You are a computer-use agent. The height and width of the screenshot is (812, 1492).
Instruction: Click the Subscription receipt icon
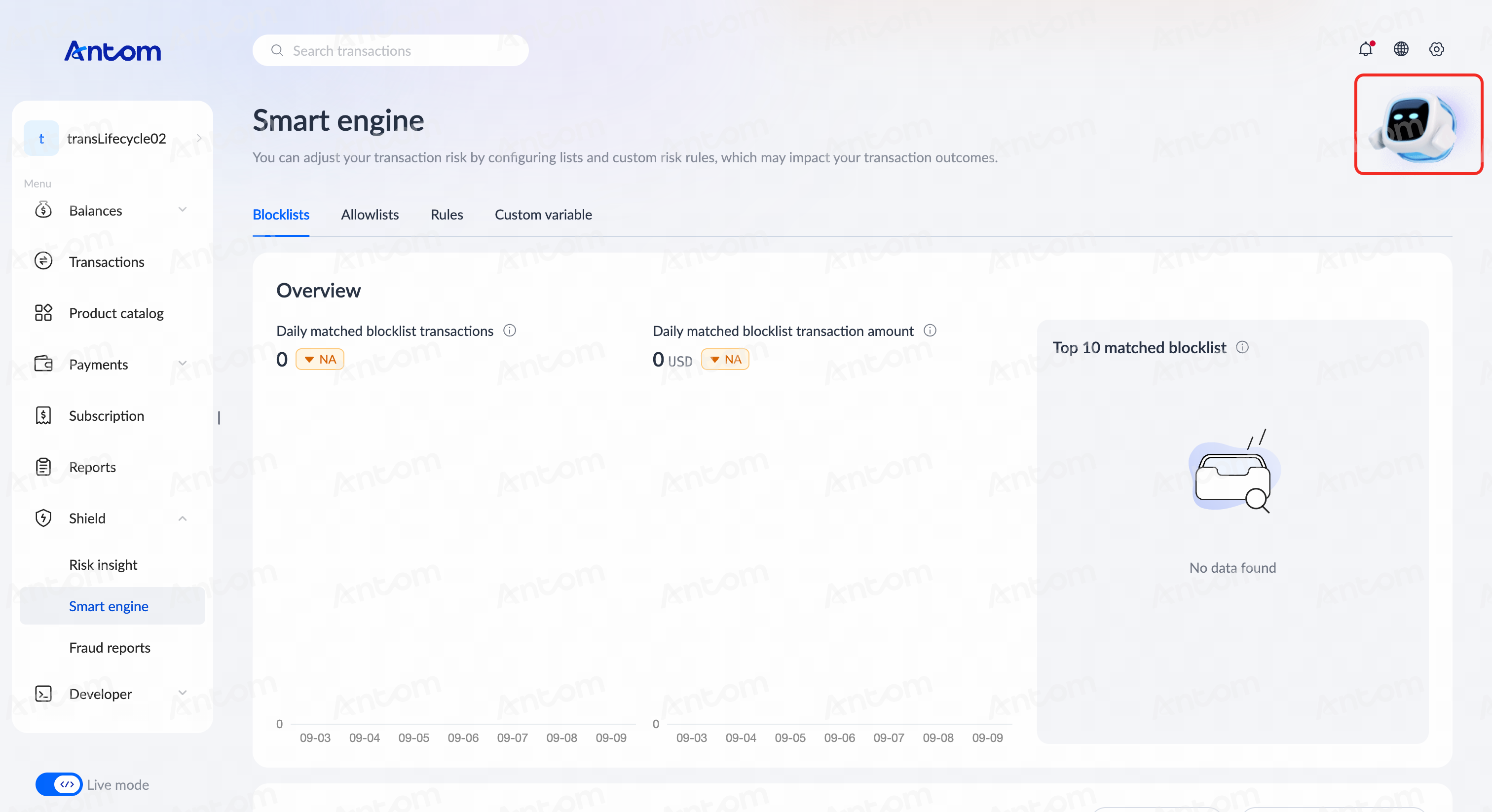(x=43, y=415)
